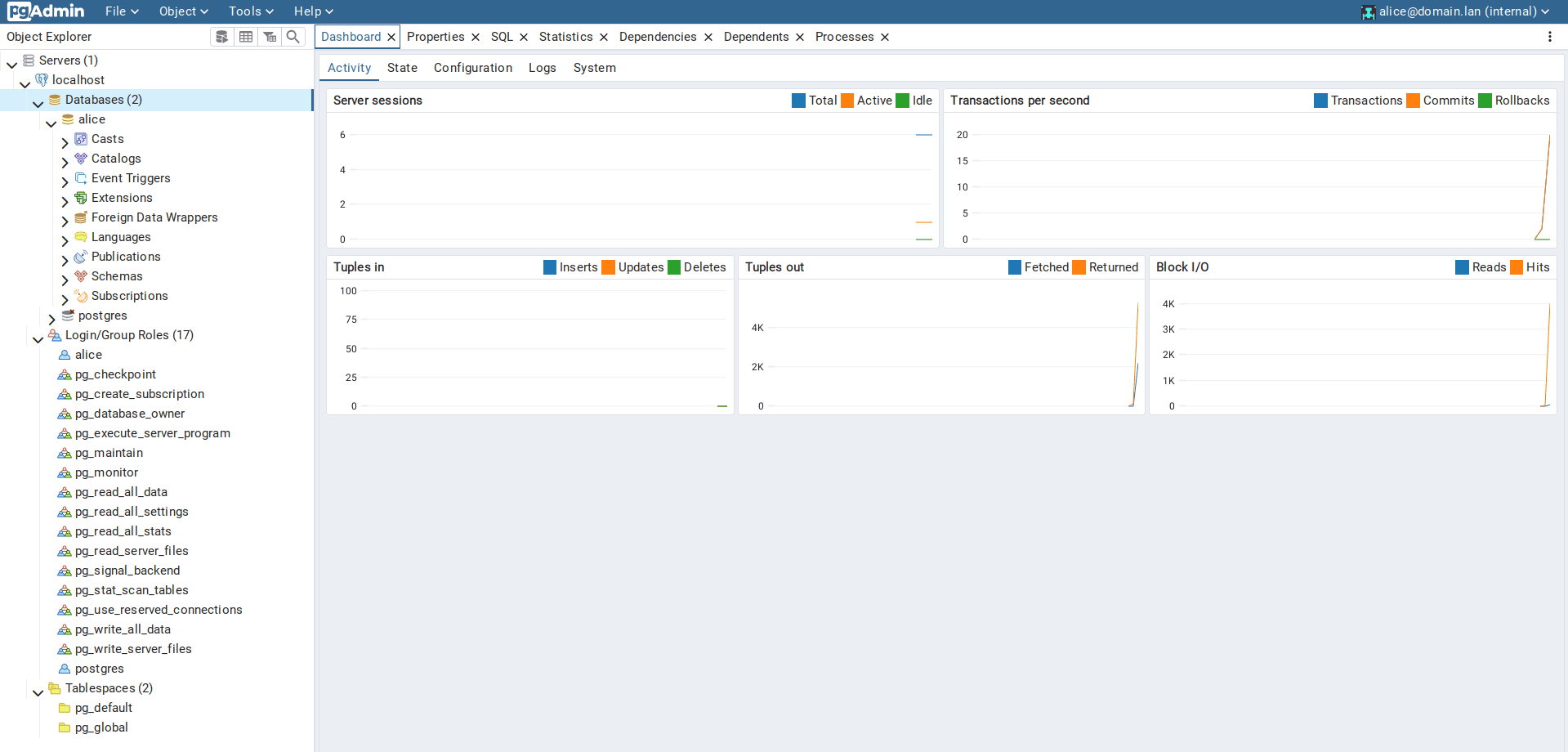Select the pg_monitor role

[x=106, y=472]
